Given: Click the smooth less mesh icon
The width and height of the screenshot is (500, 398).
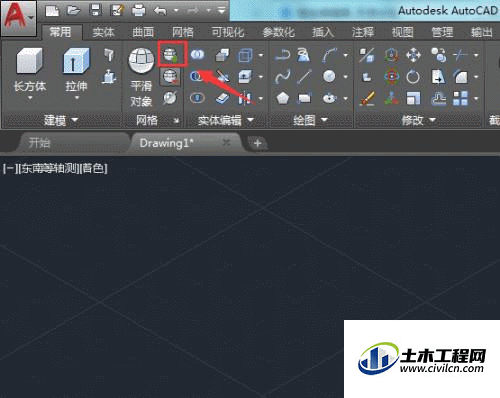Looking at the screenshot, I should coord(170,77).
